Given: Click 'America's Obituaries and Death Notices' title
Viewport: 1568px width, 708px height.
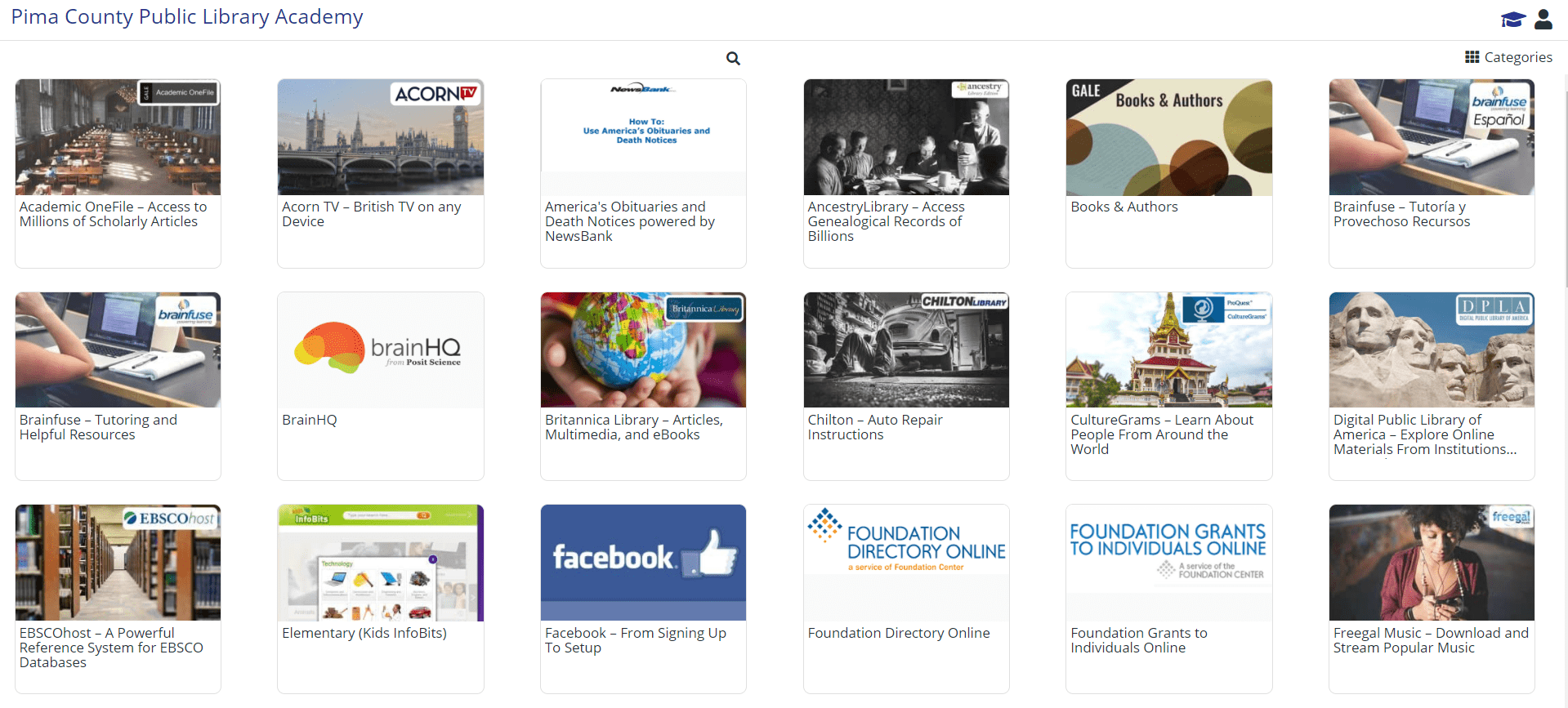Looking at the screenshot, I should pos(630,221).
